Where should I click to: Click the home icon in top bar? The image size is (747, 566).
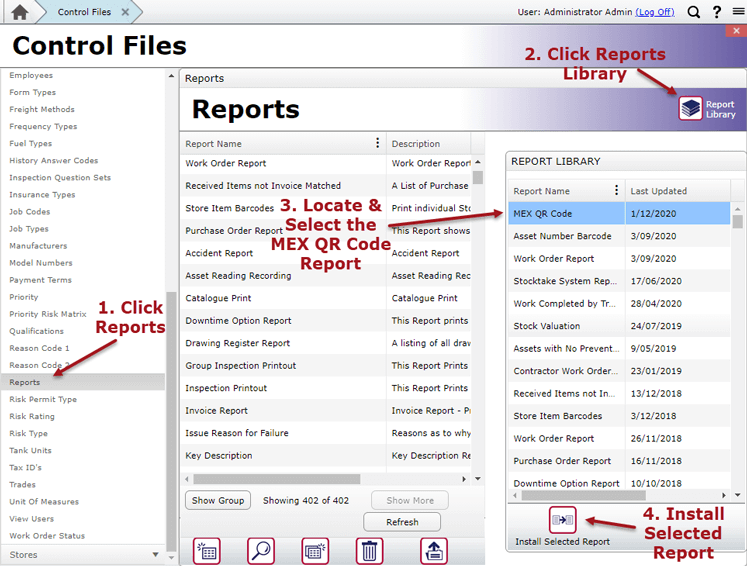click(20, 12)
